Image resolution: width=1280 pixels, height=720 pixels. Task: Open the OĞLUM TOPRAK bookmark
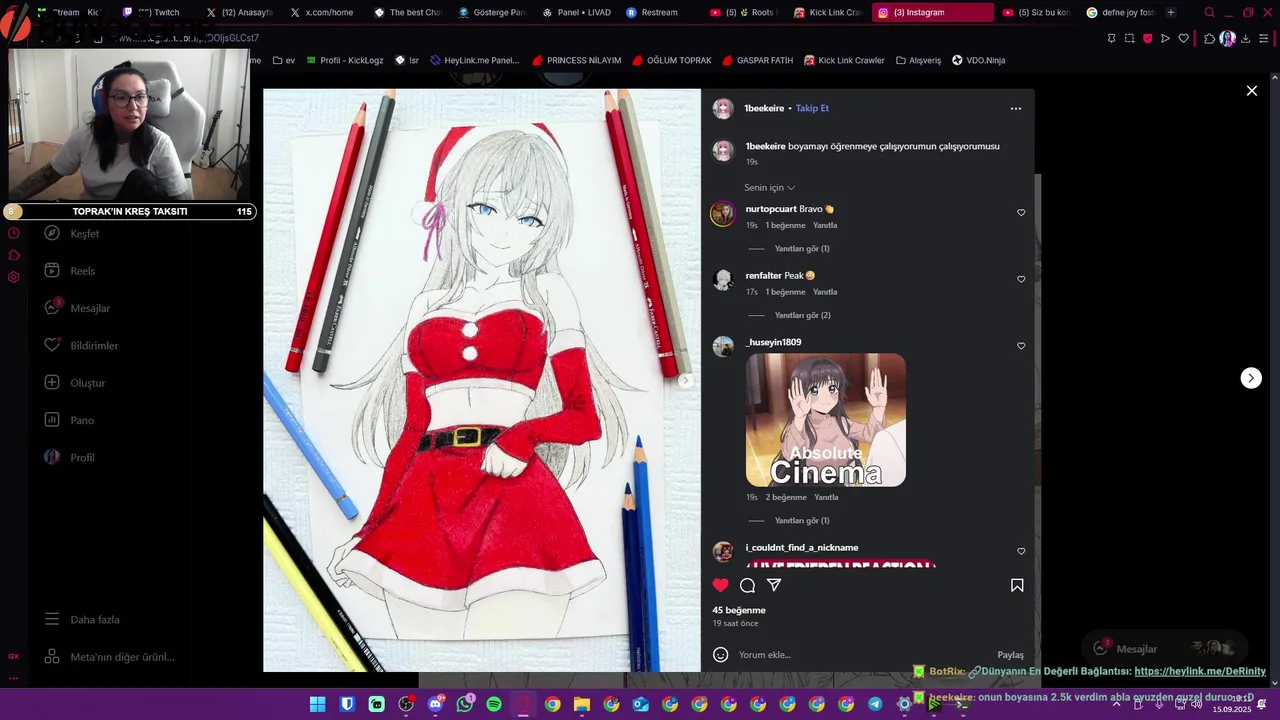click(x=672, y=60)
